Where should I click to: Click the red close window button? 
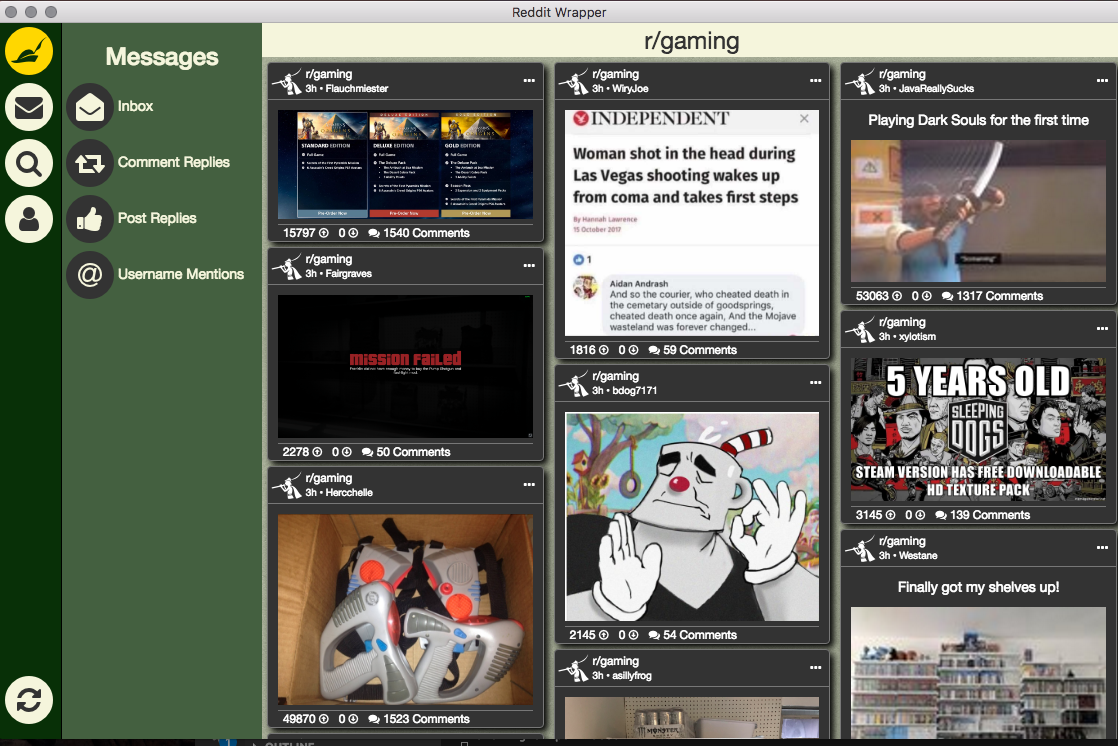pos(11,11)
